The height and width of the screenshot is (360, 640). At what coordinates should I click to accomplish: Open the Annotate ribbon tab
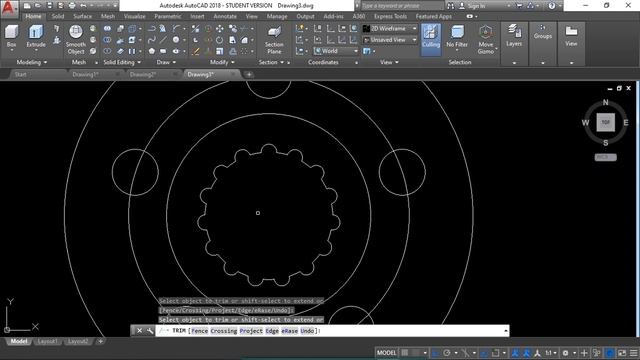point(225,16)
